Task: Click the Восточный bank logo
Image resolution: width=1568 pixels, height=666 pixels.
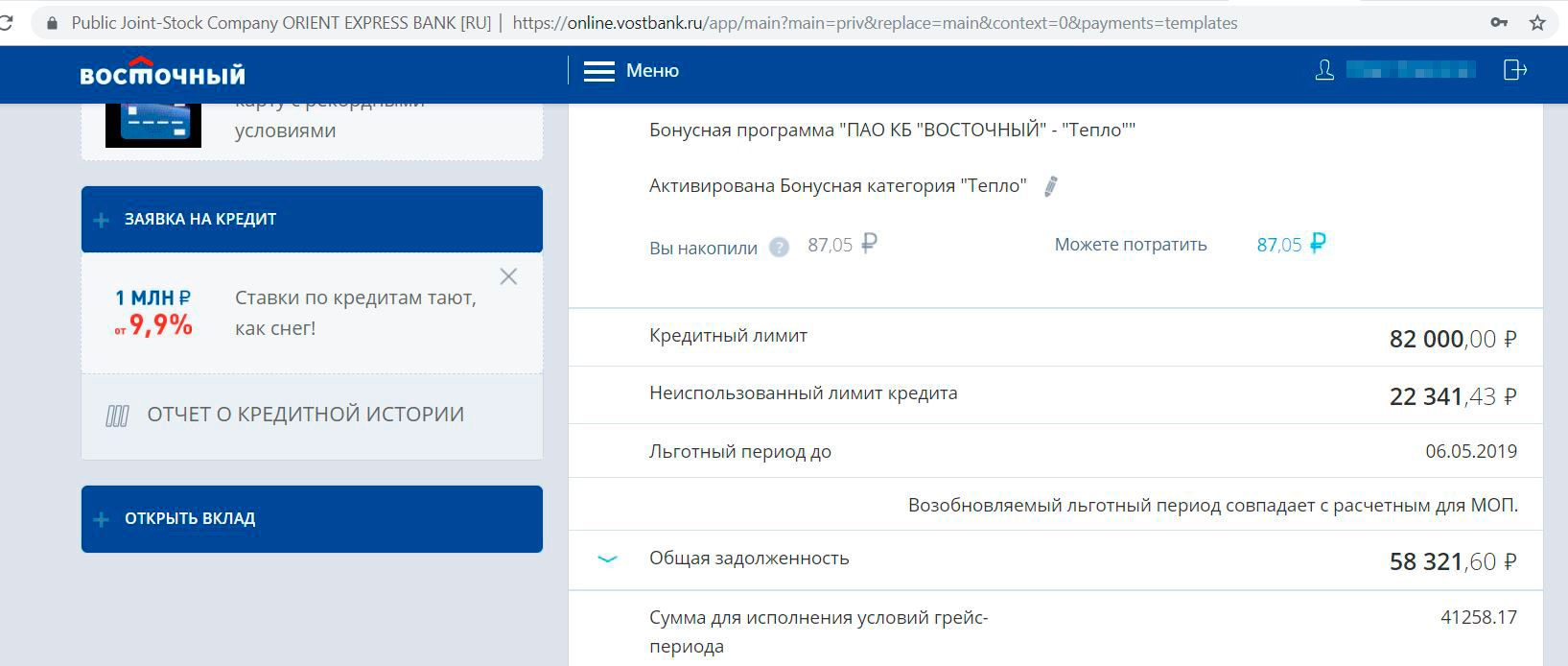Action: coord(162,72)
